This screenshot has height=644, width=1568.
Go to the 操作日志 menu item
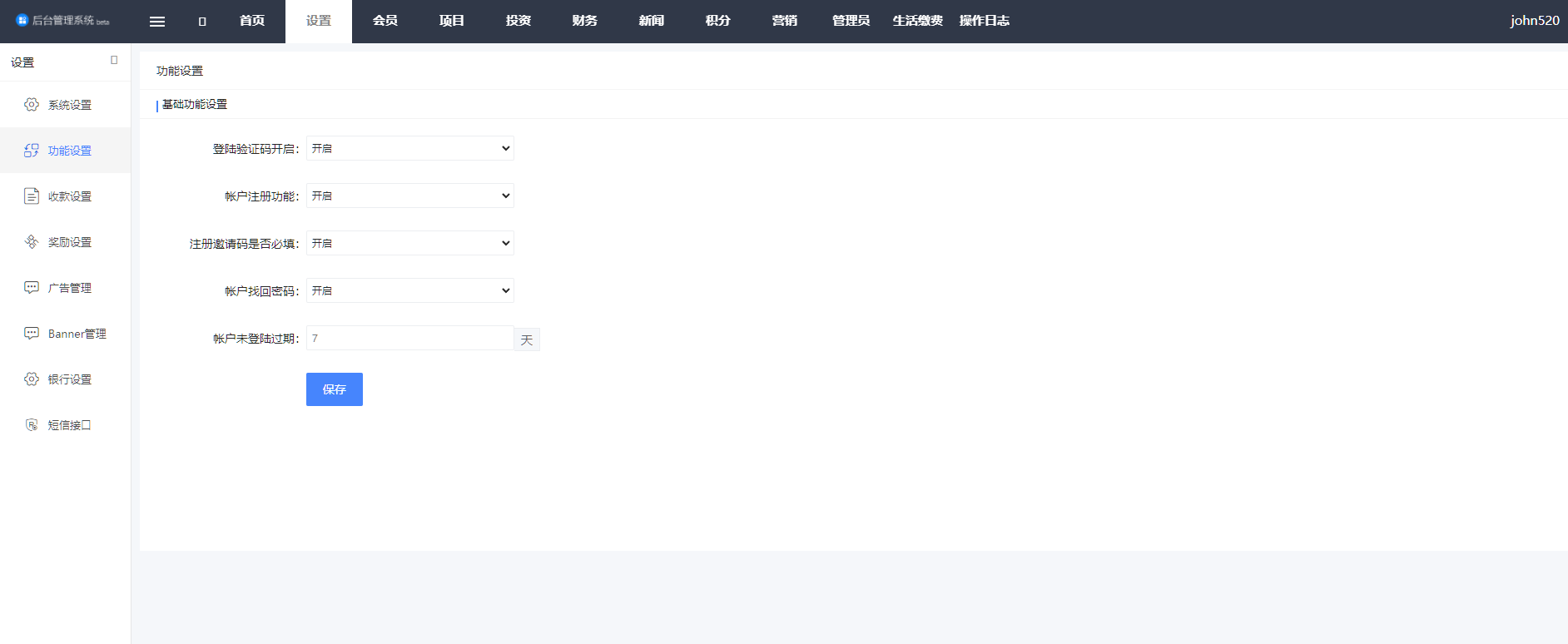[x=984, y=21]
